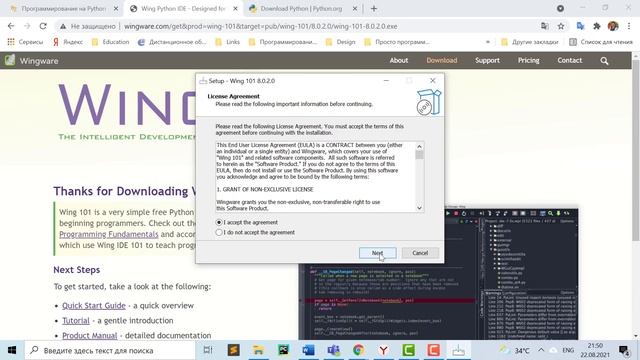Click the translate page icon in address bar
640x360 pixels.
coord(544,26)
